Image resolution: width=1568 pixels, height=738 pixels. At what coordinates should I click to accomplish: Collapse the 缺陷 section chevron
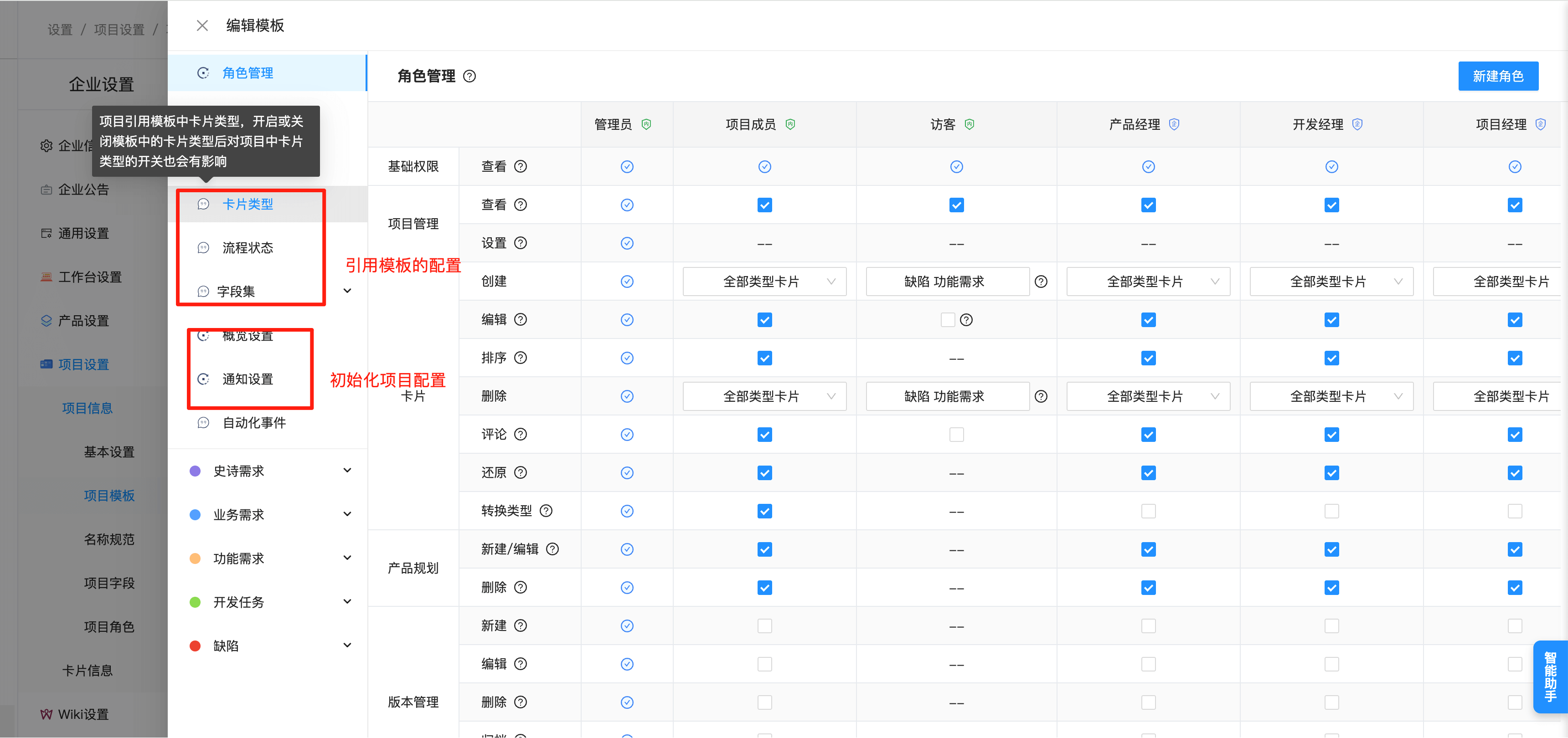pyautogui.click(x=347, y=645)
